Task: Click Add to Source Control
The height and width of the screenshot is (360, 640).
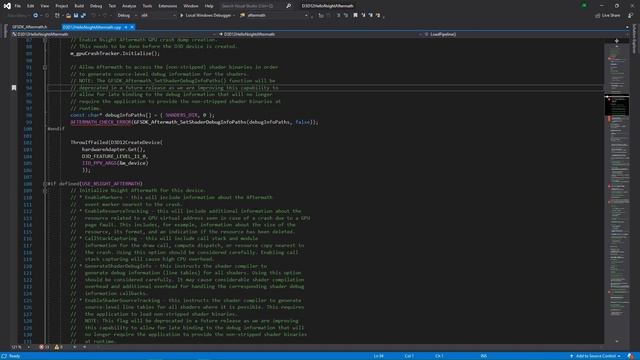Action: 596,356
